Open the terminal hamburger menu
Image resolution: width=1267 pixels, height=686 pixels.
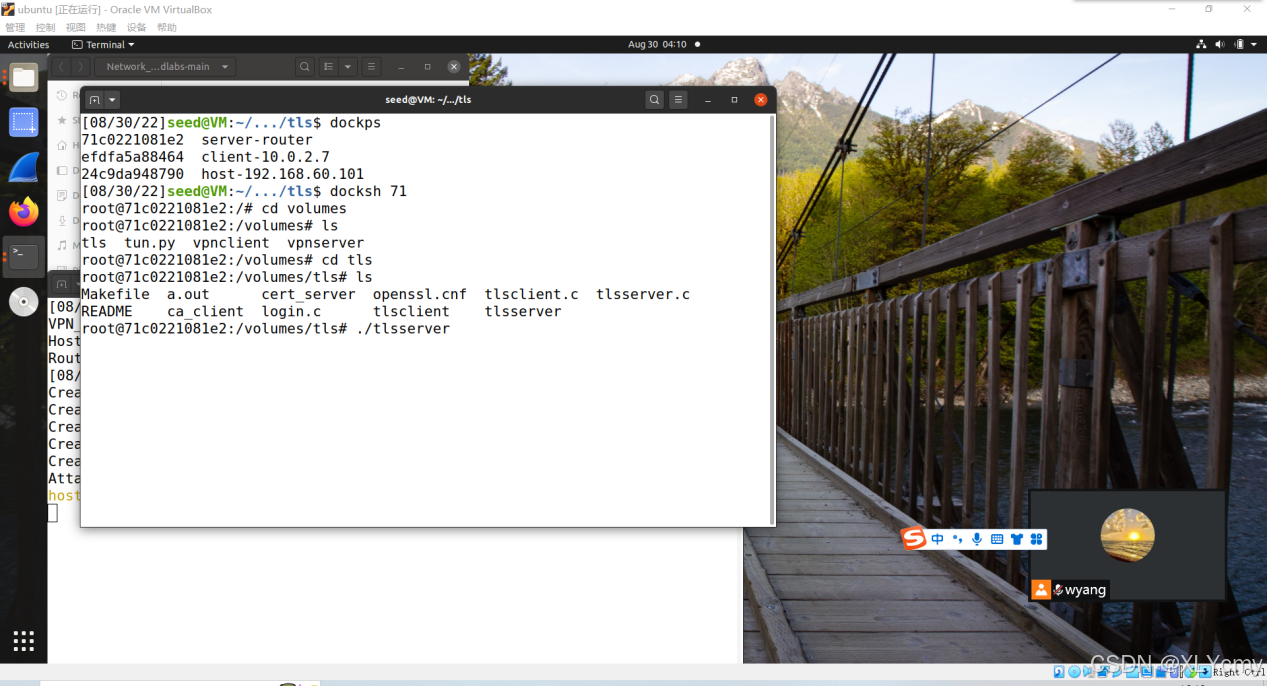coord(678,100)
